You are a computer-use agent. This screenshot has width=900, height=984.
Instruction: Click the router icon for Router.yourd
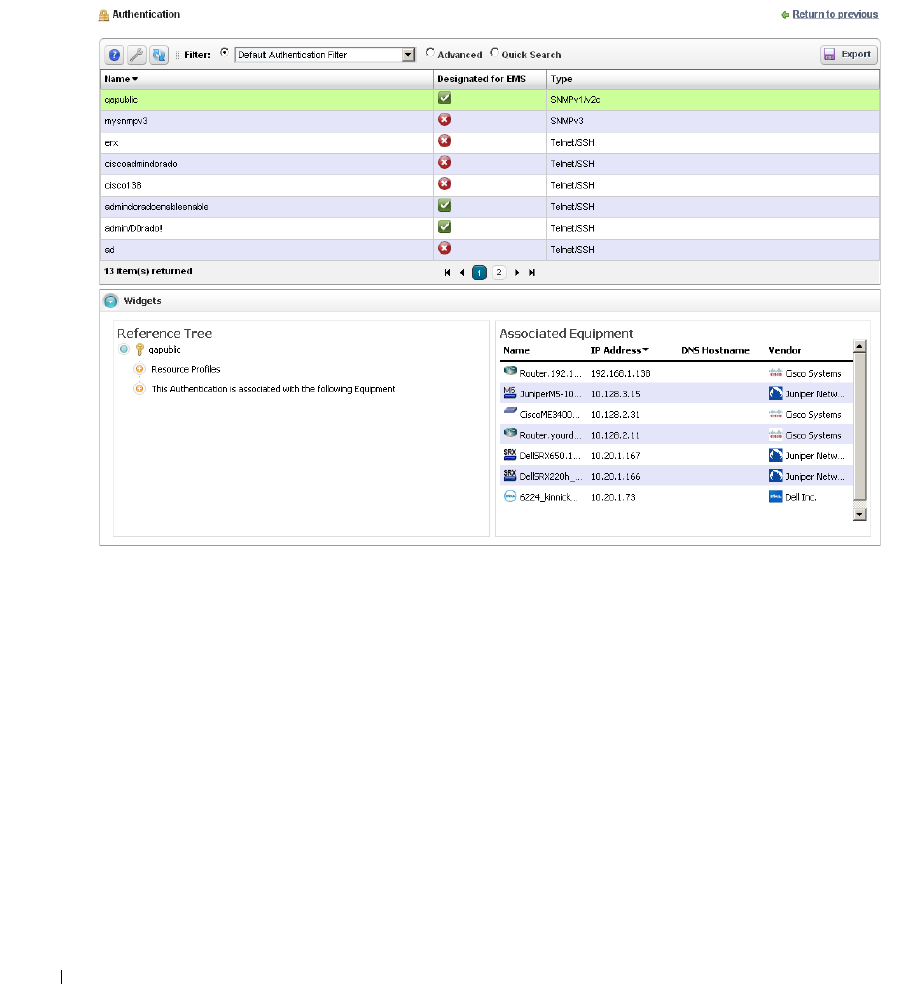[510, 433]
